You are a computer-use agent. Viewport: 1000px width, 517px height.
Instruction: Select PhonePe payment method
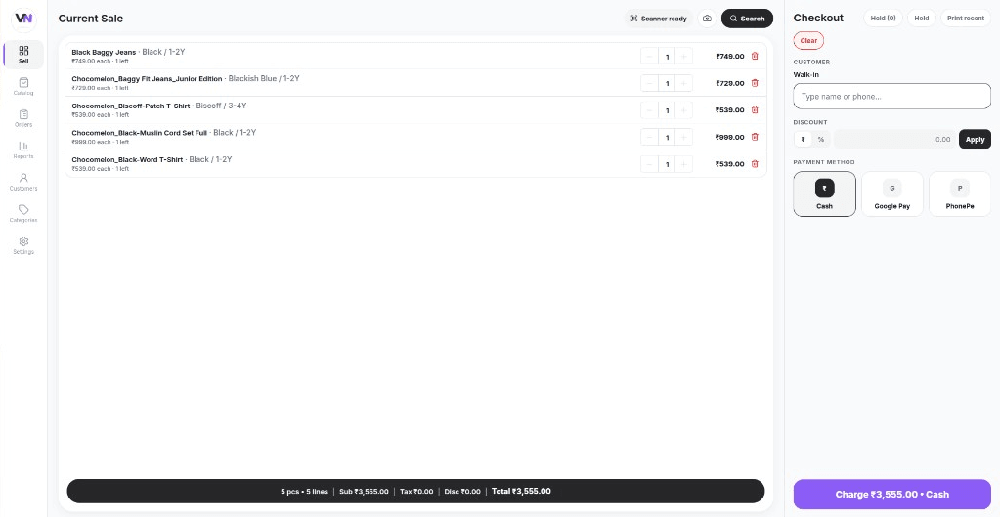coord(960,194)
